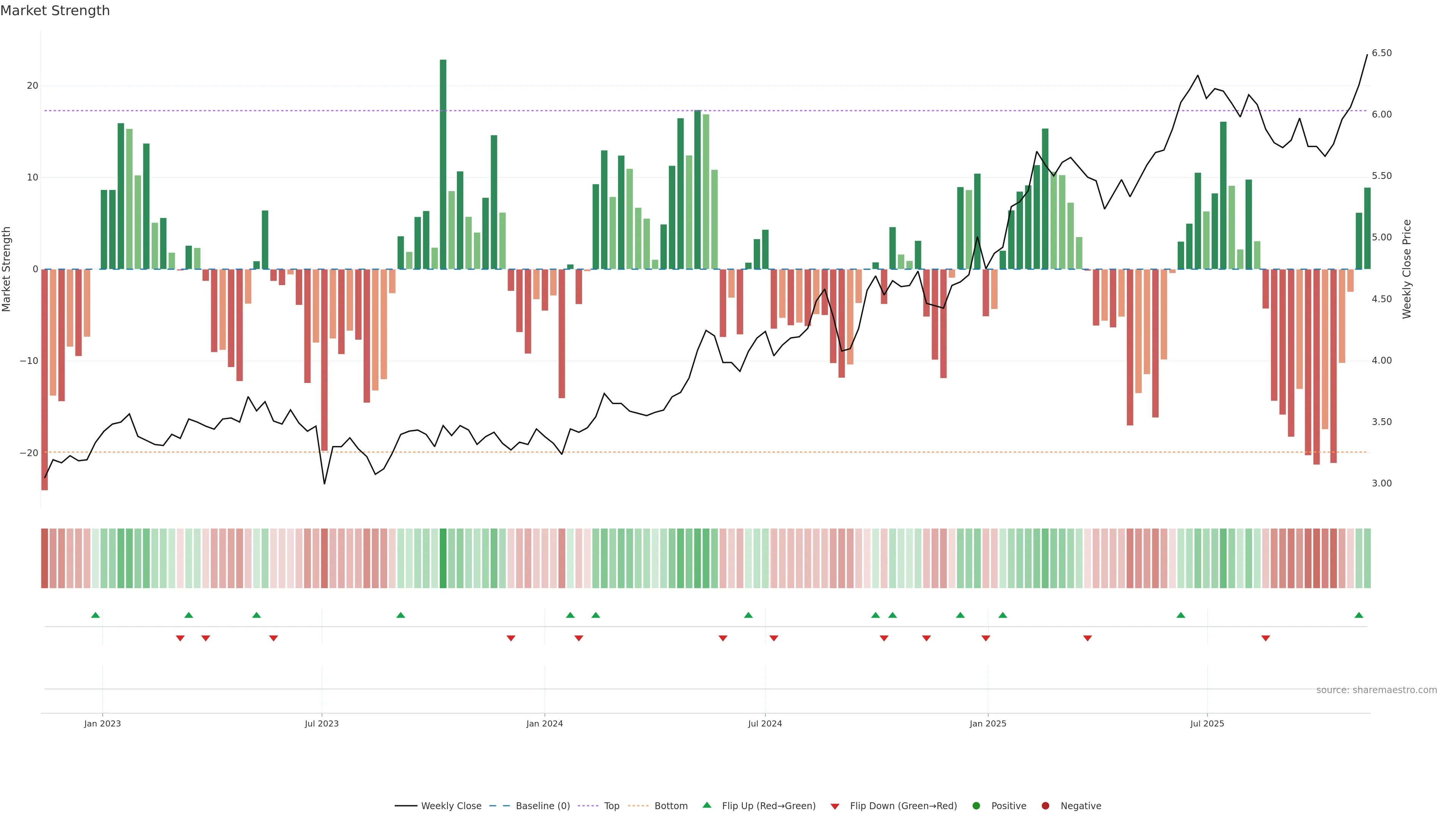Click the Positive green circle legend icon
The height and width of the screenshot is (819, 1456).
(976, 805)
